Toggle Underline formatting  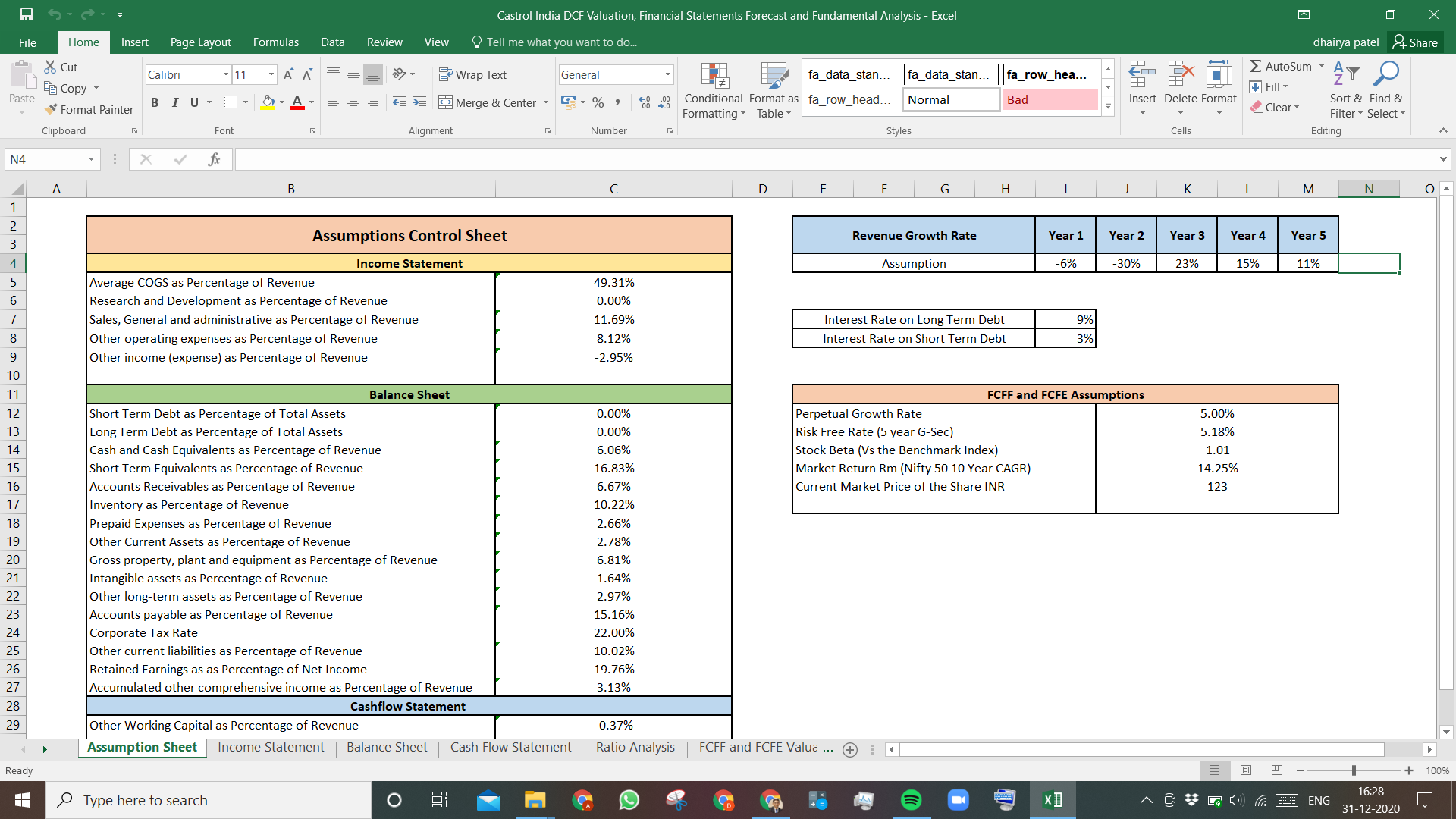(x=194, y=102)
